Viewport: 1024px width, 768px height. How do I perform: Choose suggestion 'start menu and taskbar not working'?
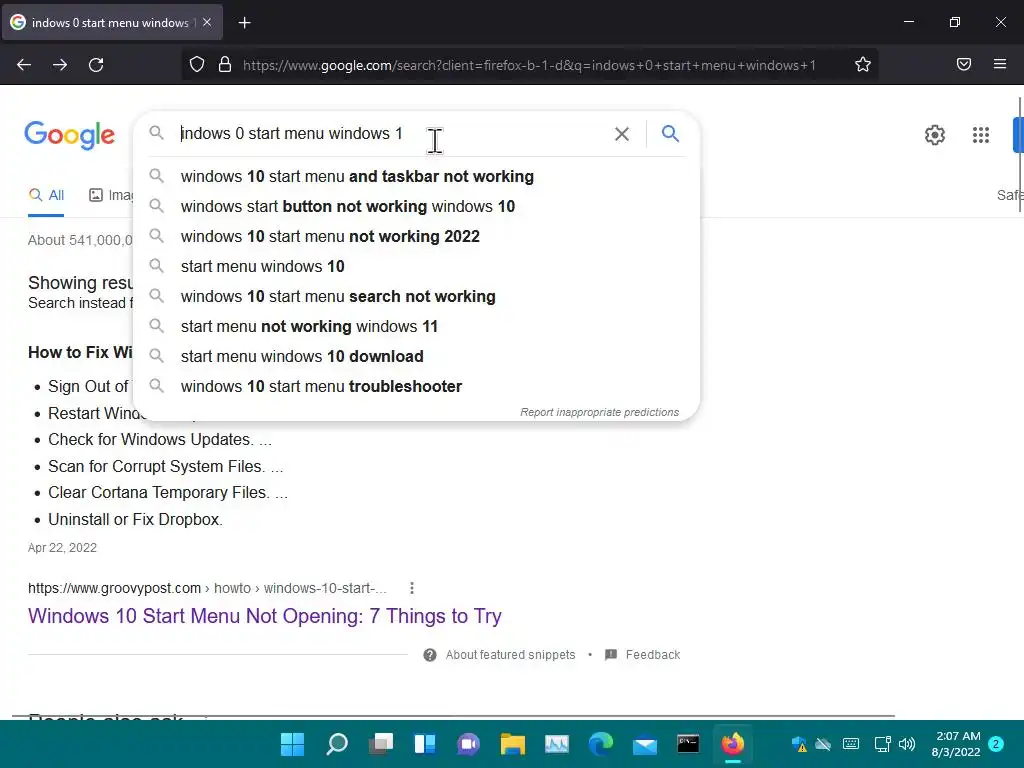point(416,176)
